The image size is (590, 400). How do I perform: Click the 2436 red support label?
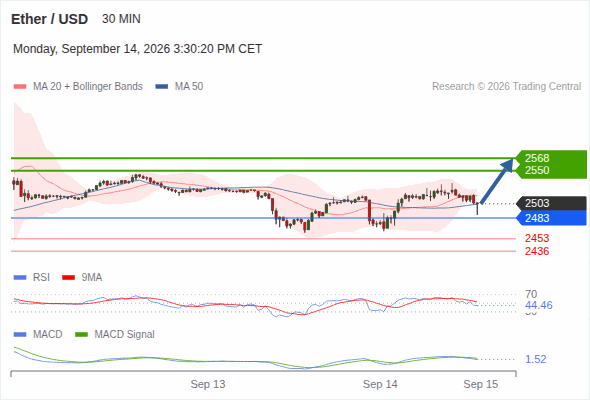coord(537,251)
